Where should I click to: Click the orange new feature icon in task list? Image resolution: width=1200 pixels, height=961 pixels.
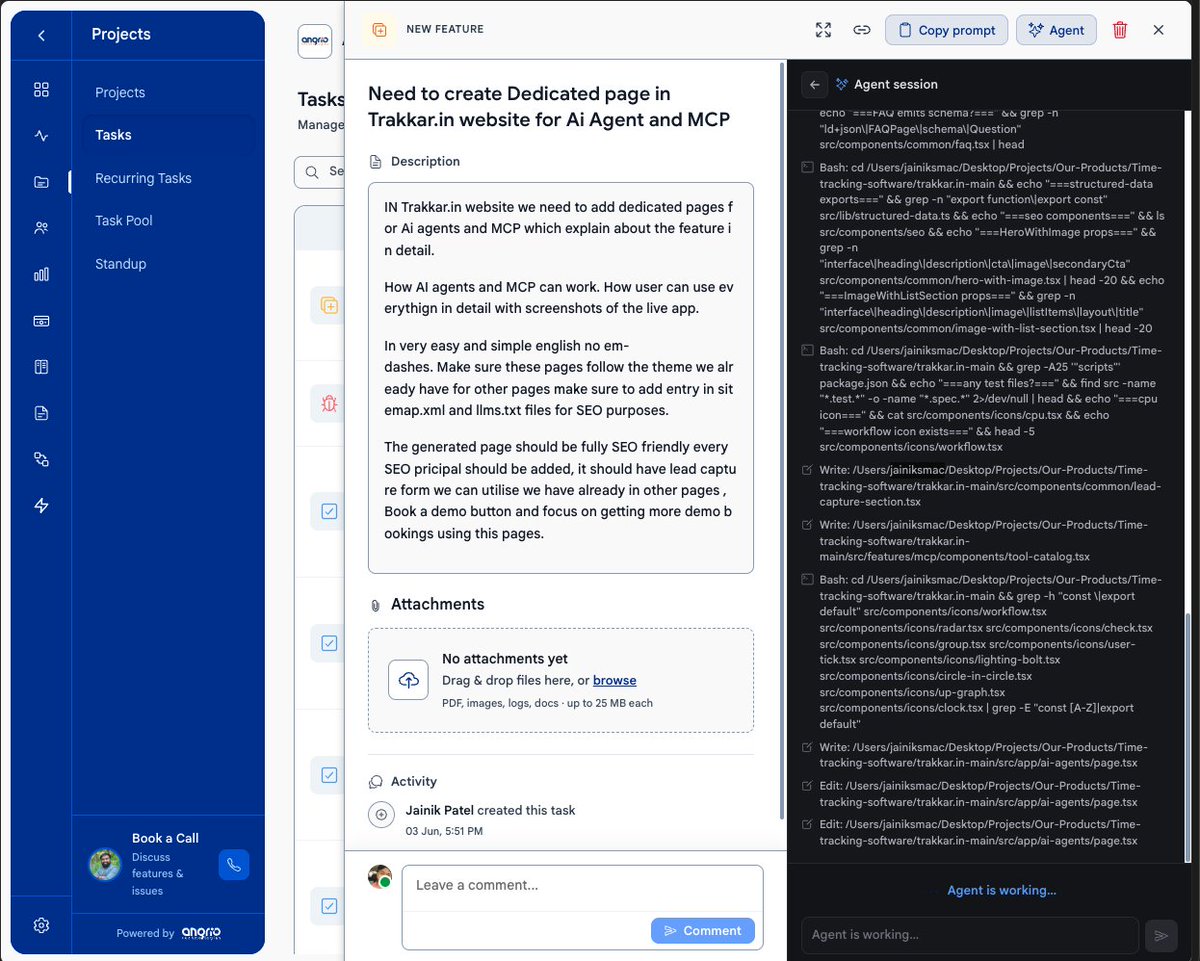(329, 305)
